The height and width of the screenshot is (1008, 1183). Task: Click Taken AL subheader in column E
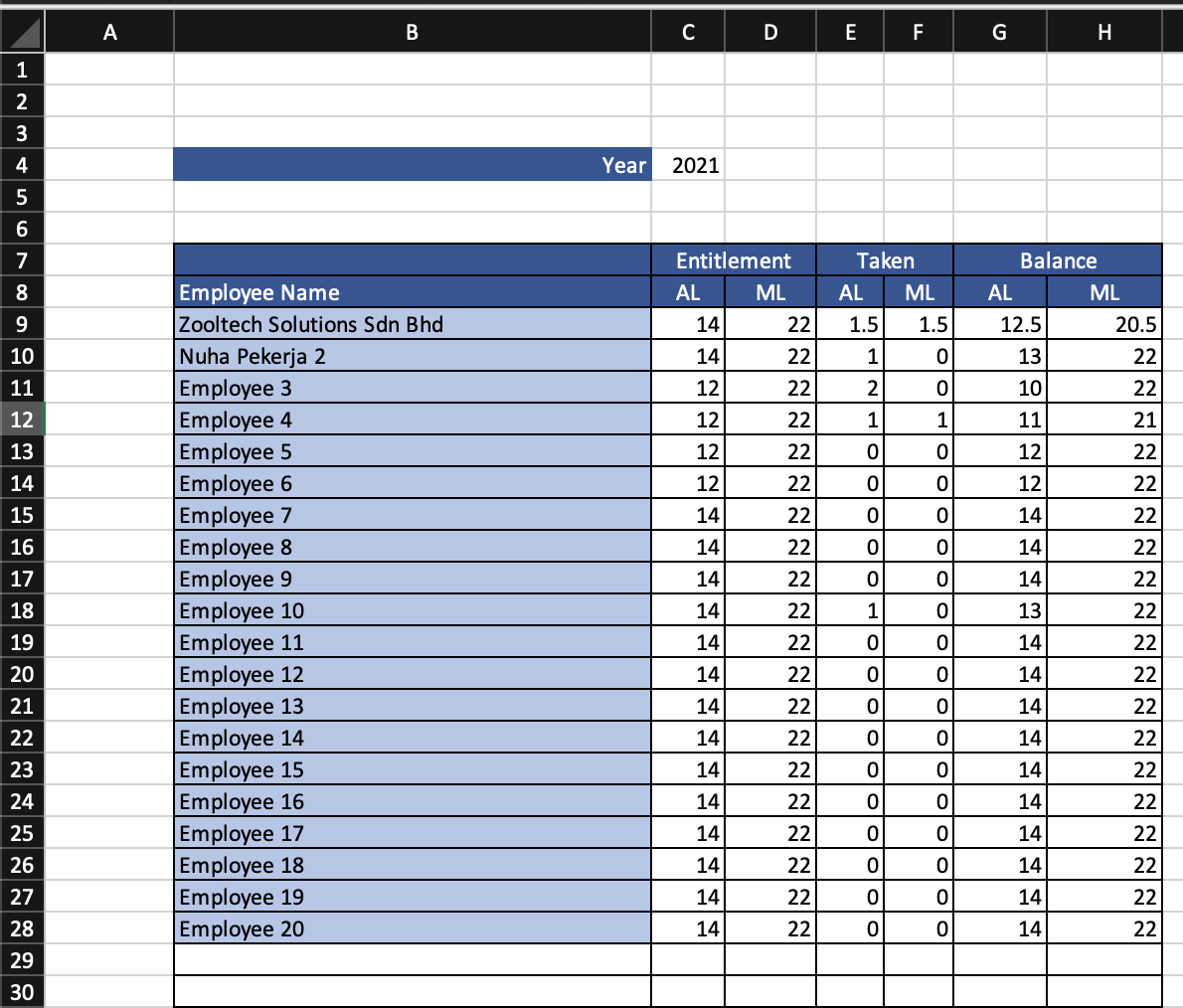(x=850, y=292)
